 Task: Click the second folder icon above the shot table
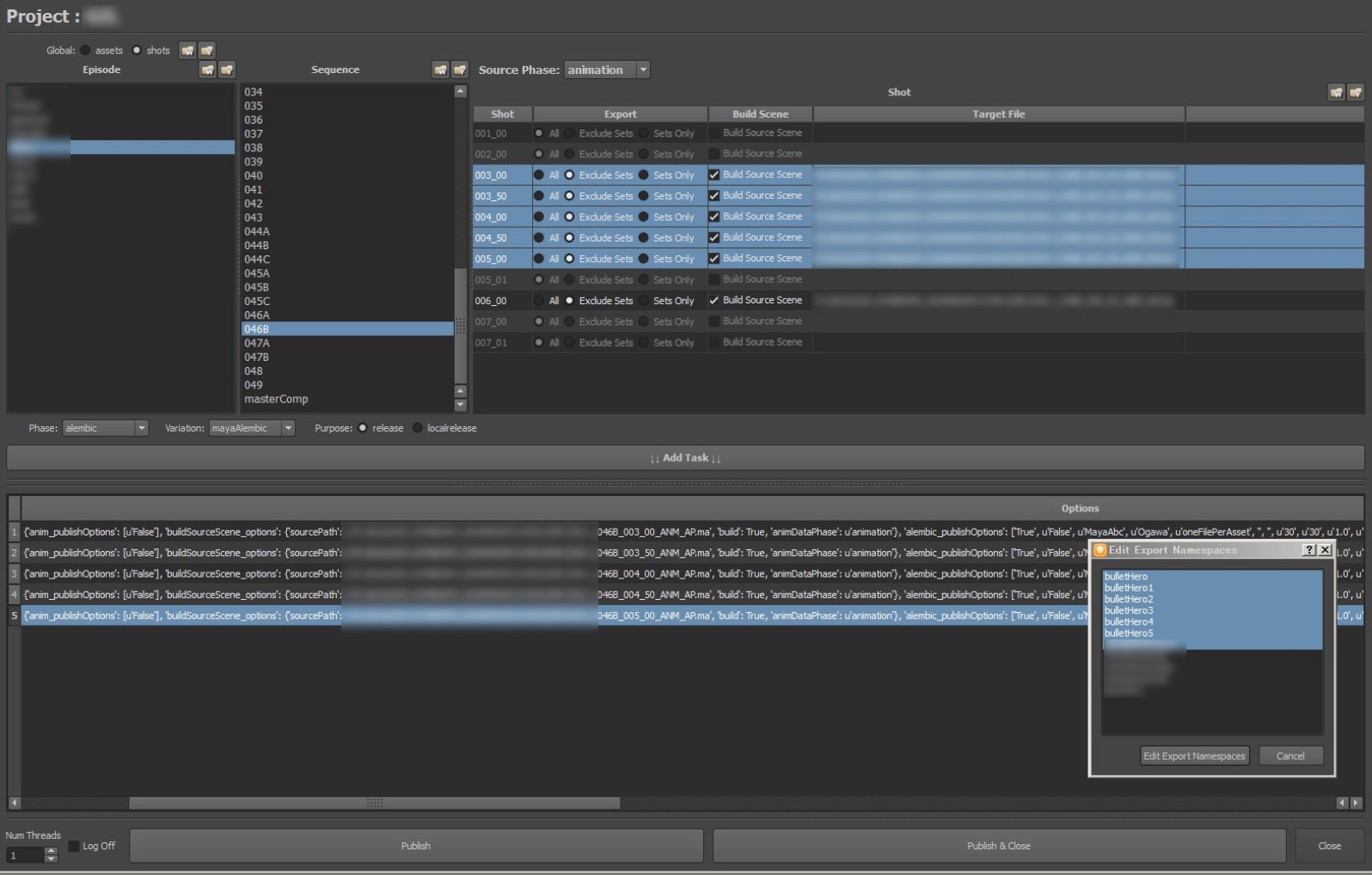tap(1356, 92)
